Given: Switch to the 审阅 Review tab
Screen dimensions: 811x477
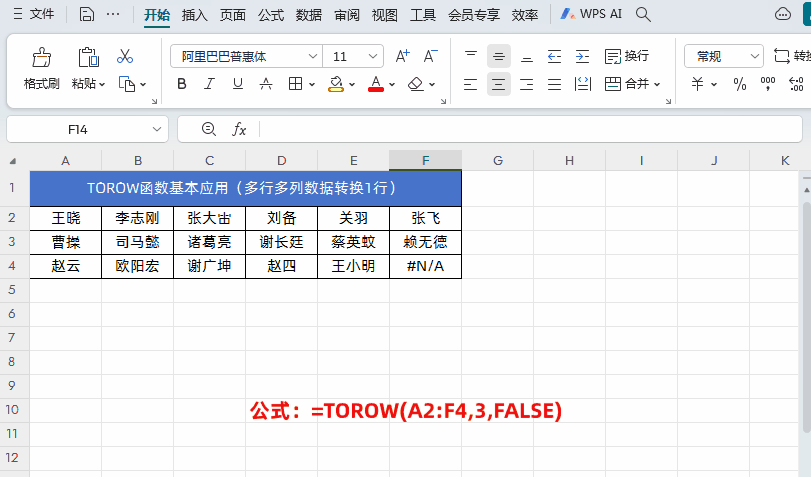Looking at the screenshot, I should (x=347, y=15).
